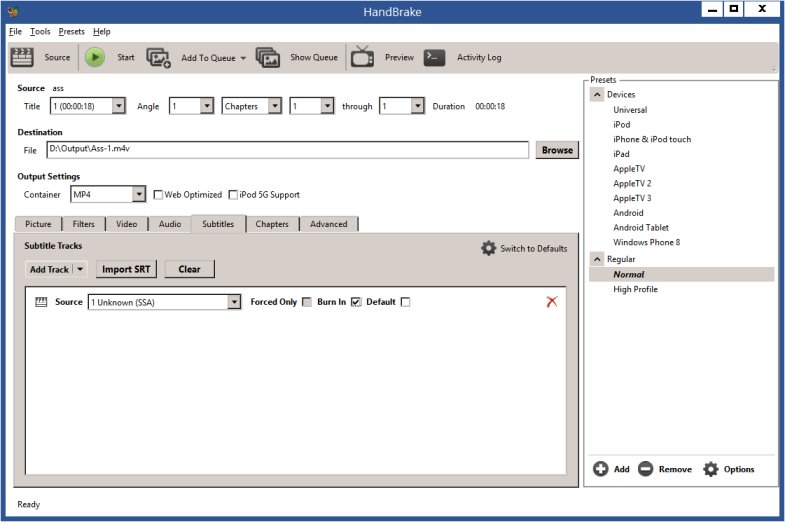Toggle the Forced Only checkbox
The height and width of the screenshot is (522, 785).
click(x=307, y=302)
